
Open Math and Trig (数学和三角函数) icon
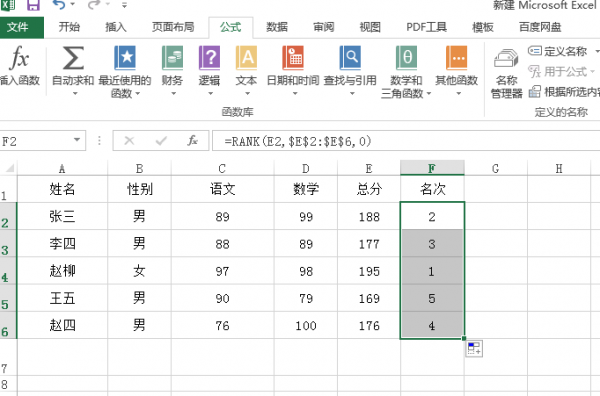(406, 58)
